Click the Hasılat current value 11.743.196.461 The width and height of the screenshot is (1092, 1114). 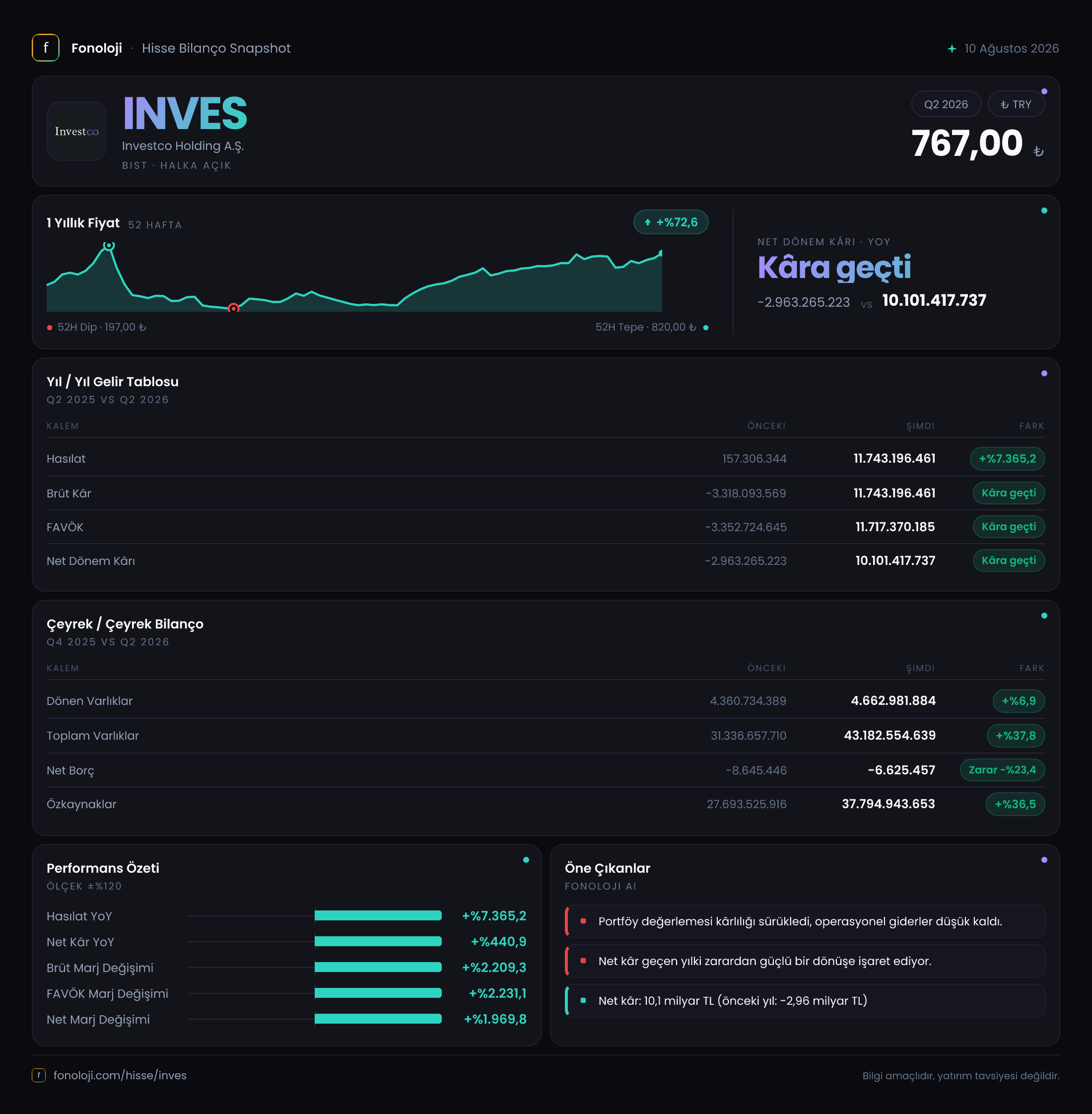894,458
